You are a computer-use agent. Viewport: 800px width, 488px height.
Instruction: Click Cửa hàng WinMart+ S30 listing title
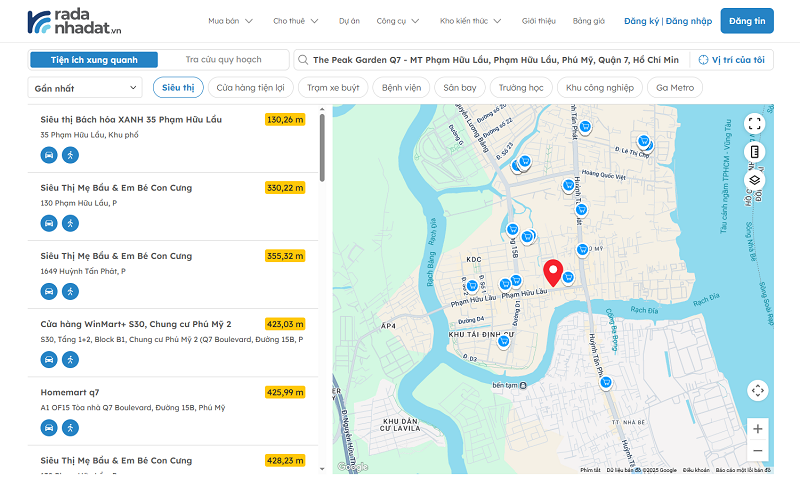point(136,324)
